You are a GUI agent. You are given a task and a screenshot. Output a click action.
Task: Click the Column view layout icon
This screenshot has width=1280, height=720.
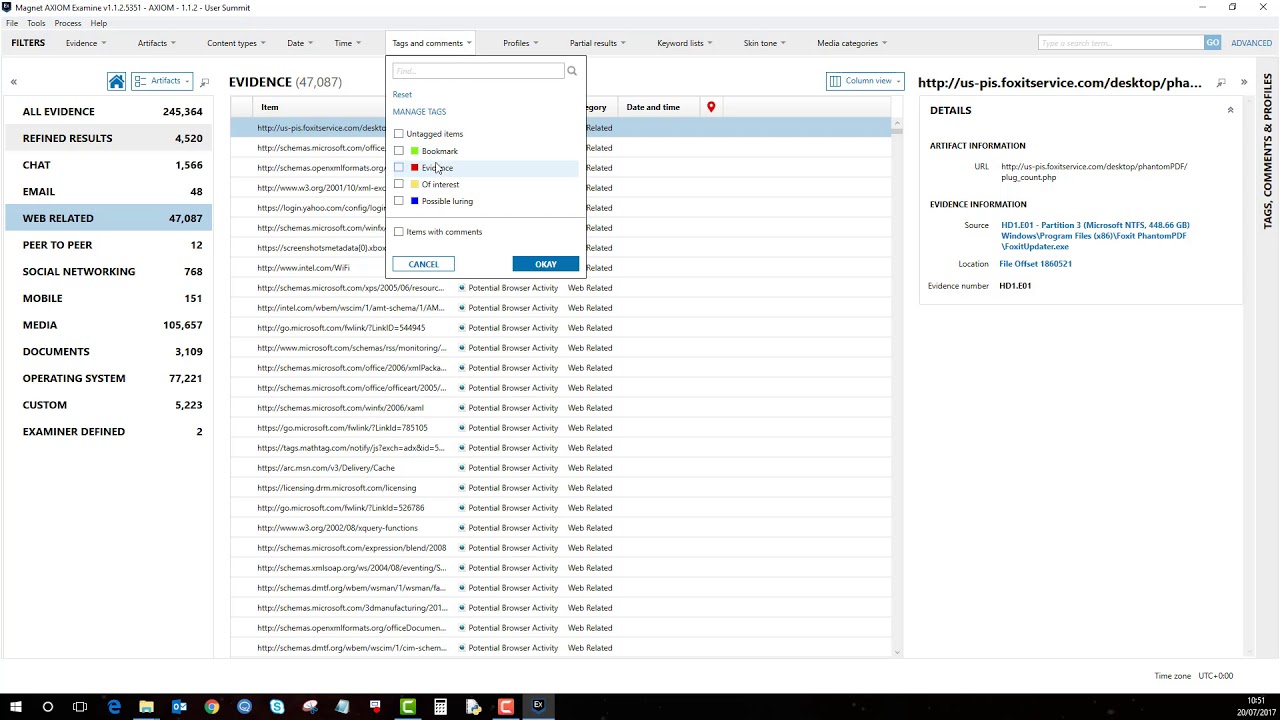[835, 81]
